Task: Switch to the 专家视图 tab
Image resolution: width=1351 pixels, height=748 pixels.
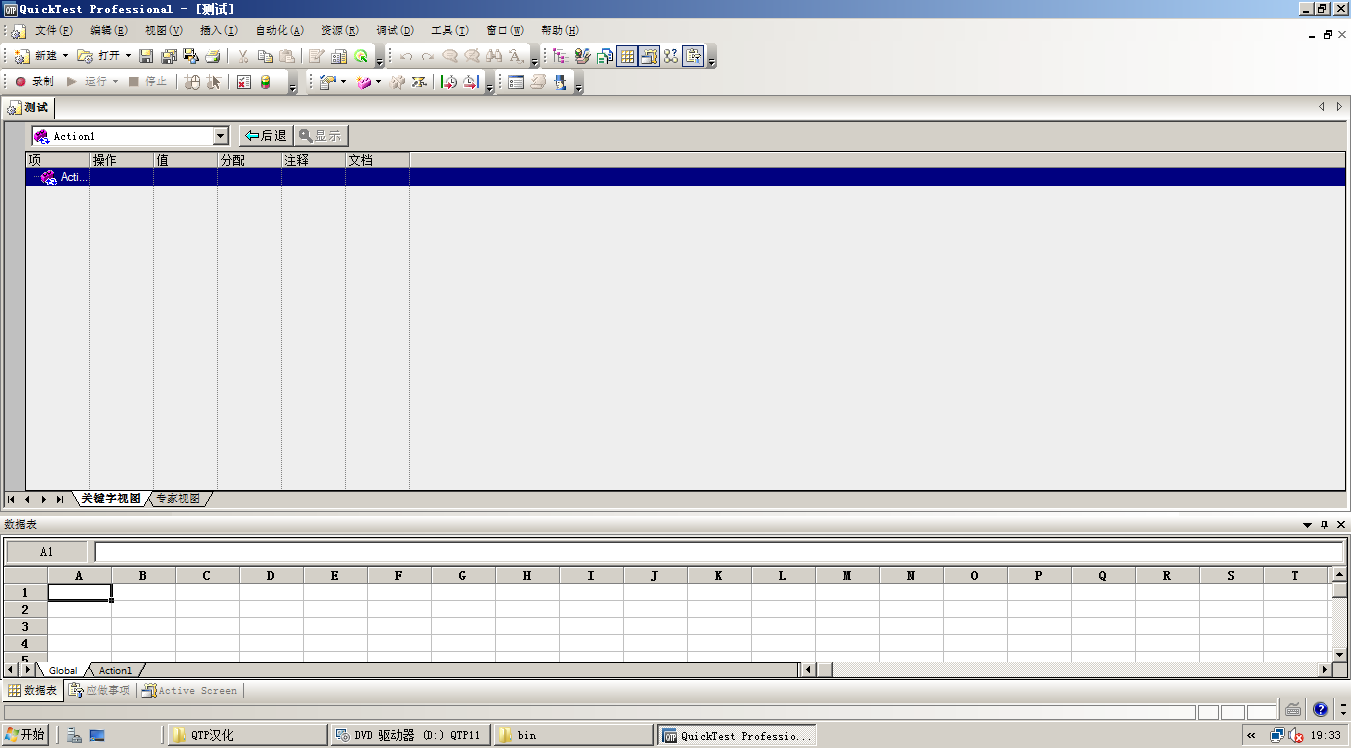Action: (x=178, y=498)
